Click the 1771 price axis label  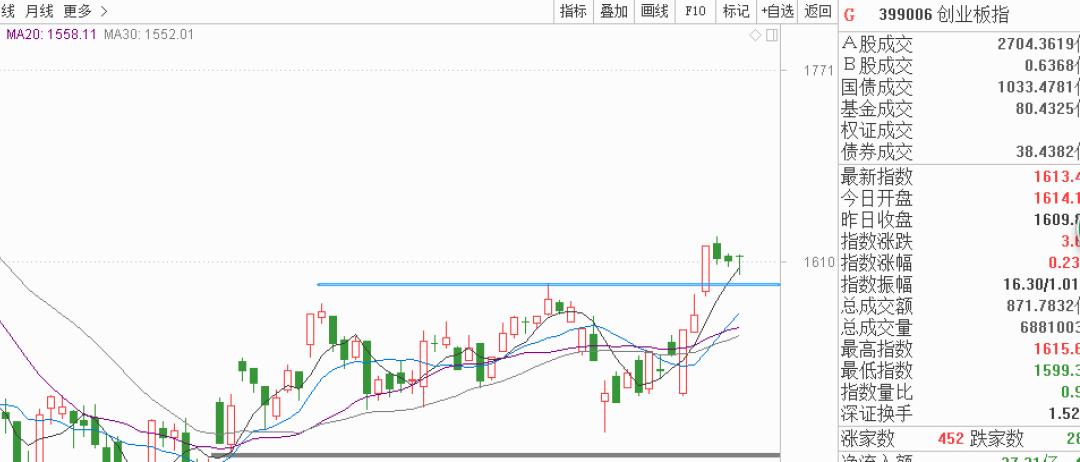(817, 70)
